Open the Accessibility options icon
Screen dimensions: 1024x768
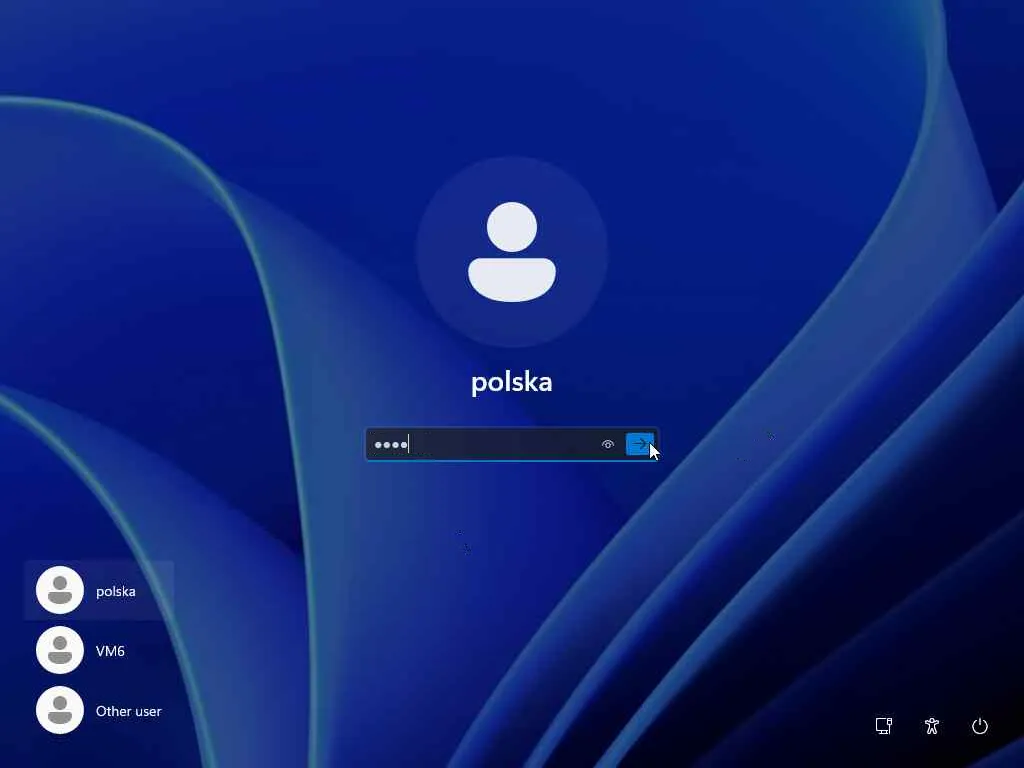click(932, 726)
